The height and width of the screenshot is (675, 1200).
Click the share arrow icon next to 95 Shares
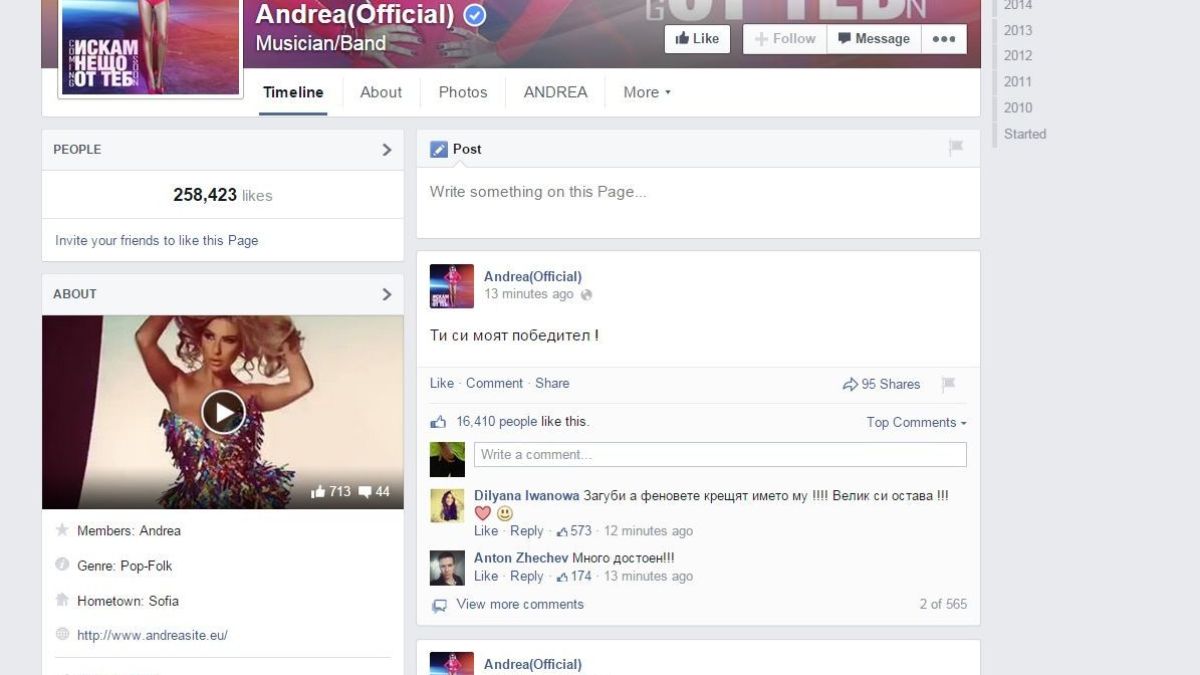(x=850, y=384)
